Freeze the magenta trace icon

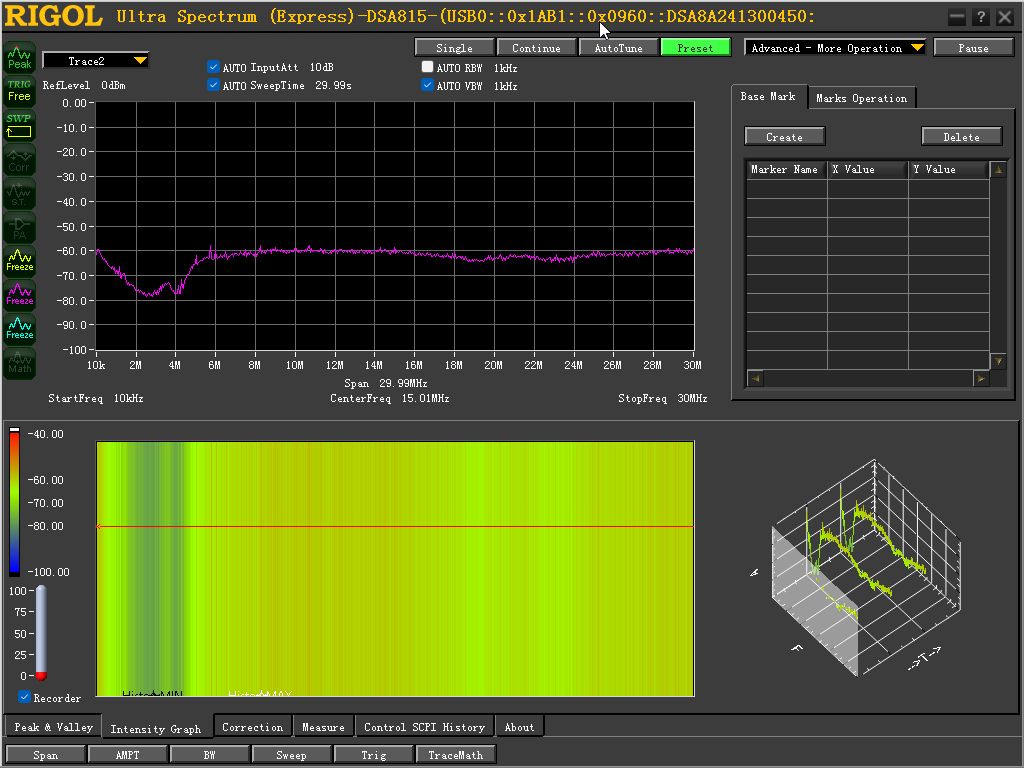coord(20,295)
